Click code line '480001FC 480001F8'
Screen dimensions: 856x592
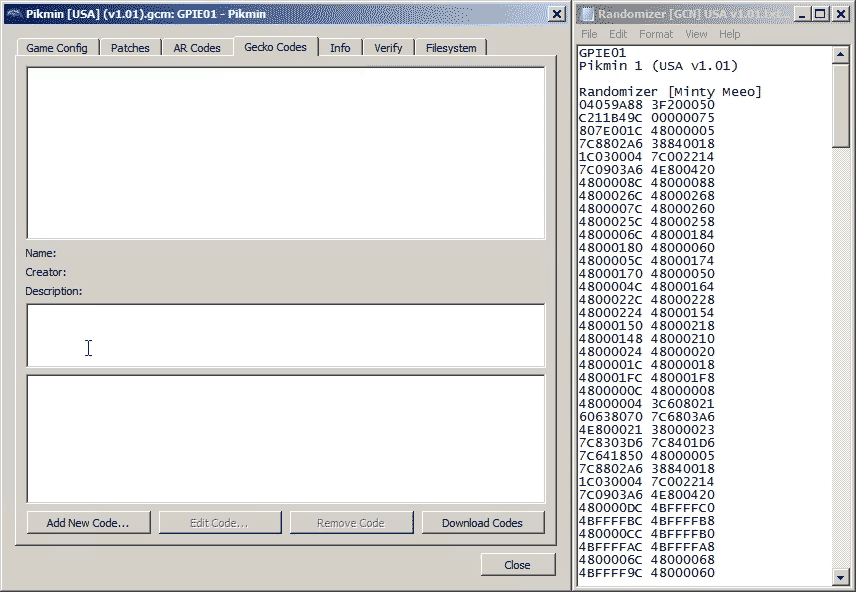[x=646, y=378]
